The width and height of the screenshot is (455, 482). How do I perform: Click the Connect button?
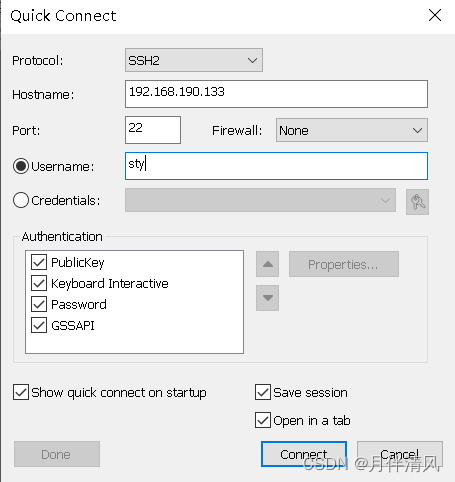(304, 454)
